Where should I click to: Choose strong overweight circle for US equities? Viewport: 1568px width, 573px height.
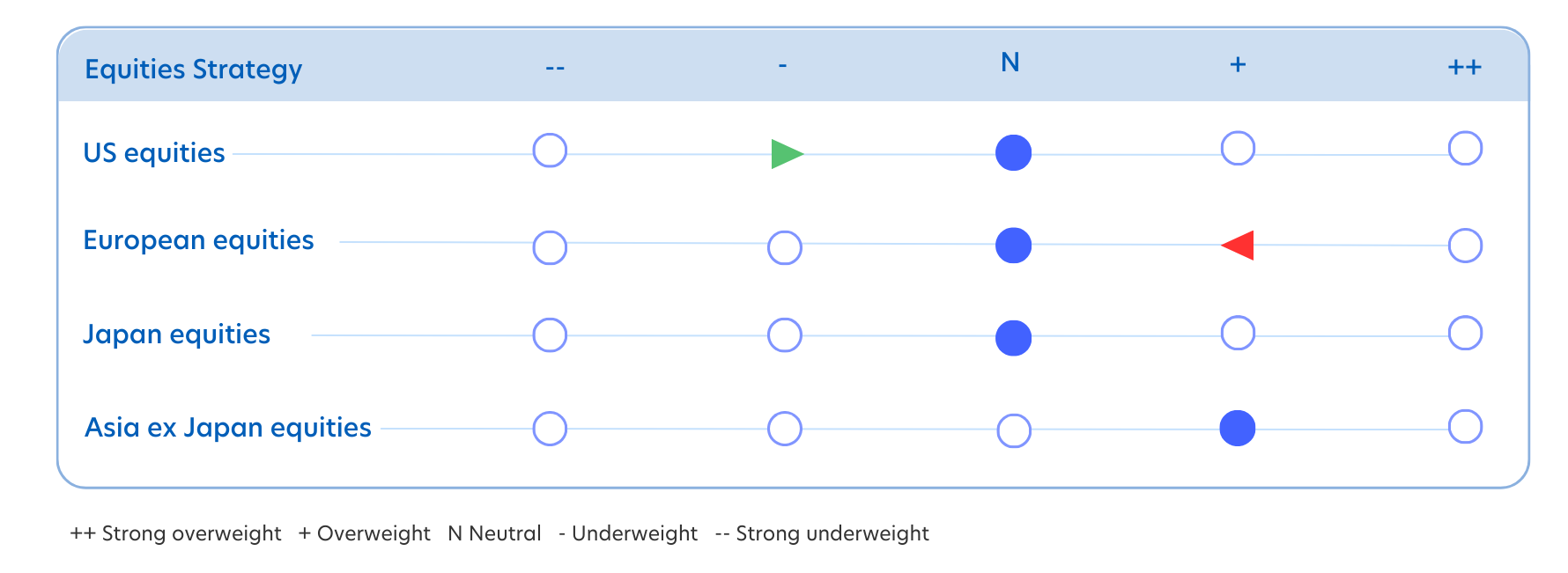tap(1465, 149)
